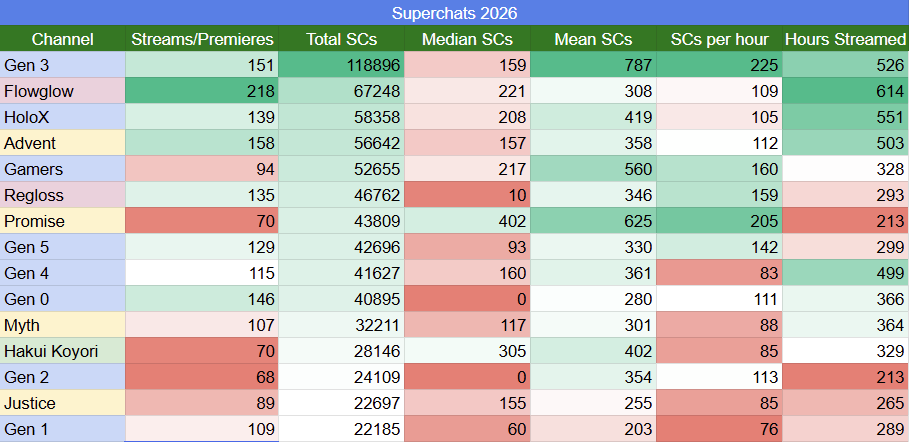Select Flowglow hours streamed value 614
The height and width of the screenshot is (442, 909).
pos(846,91)
